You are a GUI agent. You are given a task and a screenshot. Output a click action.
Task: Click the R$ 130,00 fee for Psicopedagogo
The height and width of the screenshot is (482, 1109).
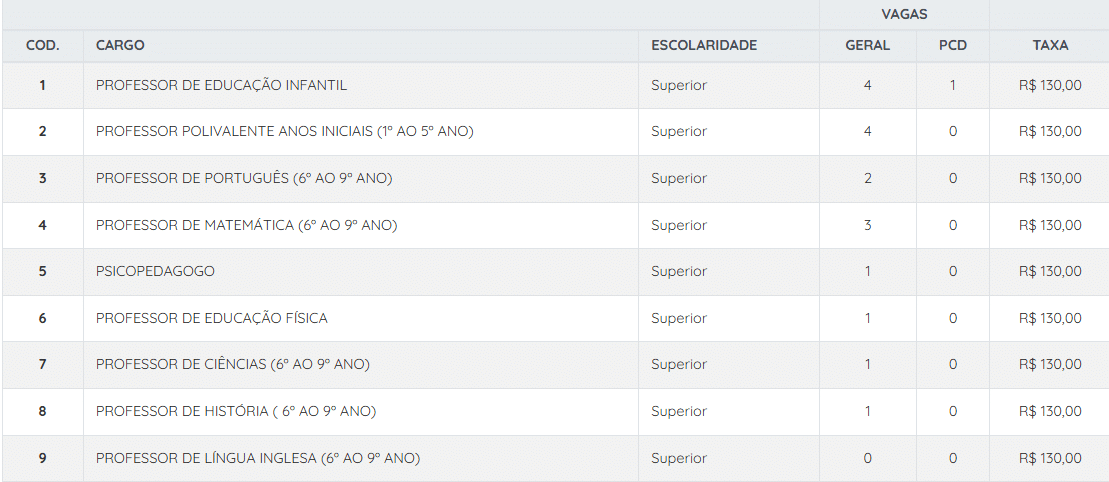click(1050, 271)
